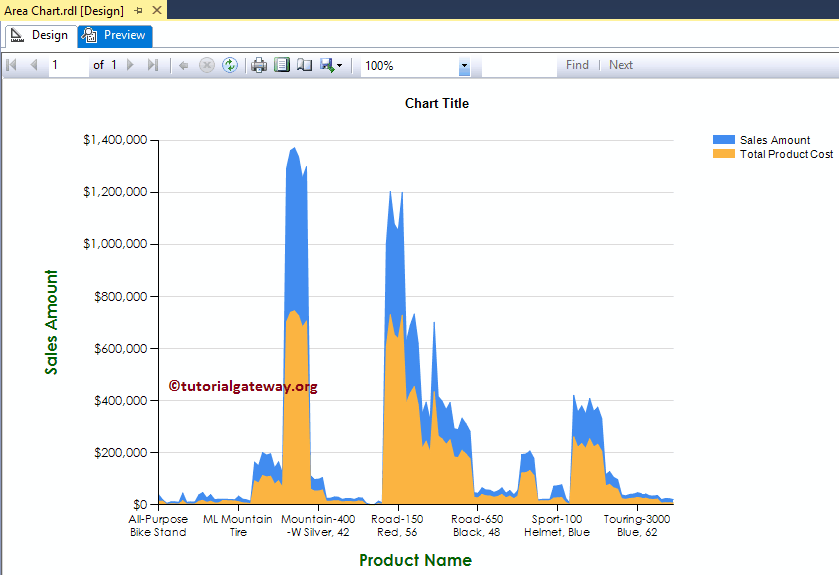Click the Touring-3000 Blue, 62 label
This screenshot has height=575, width=839.
637,525
